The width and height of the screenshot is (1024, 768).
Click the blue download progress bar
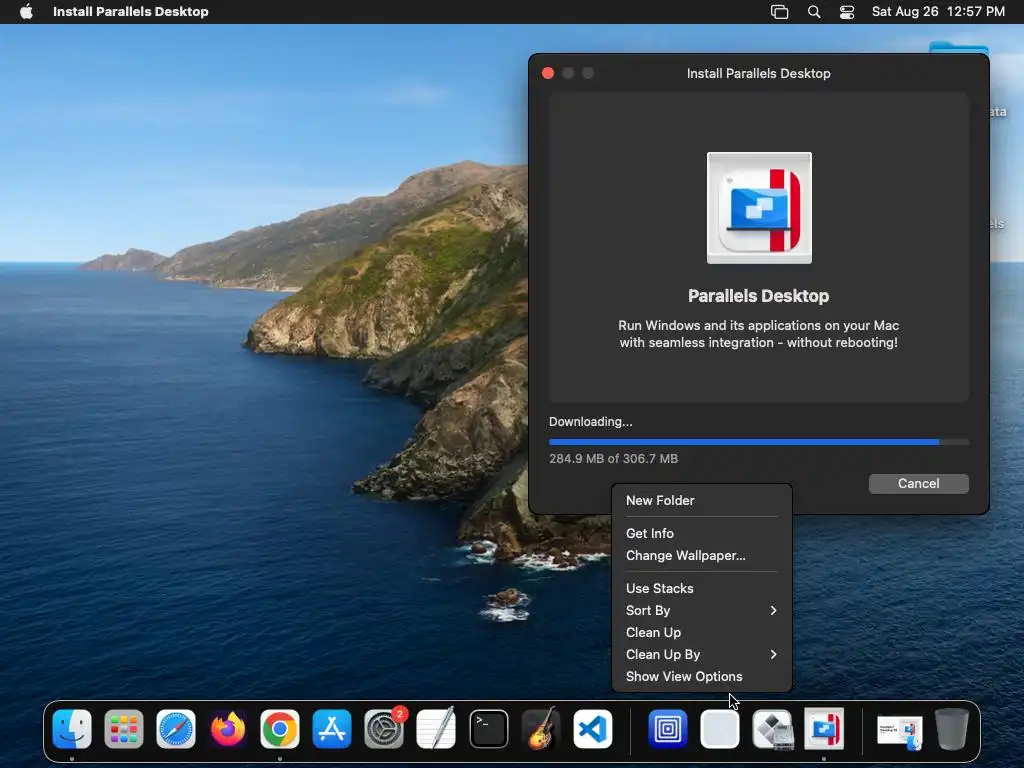(759, 442)
